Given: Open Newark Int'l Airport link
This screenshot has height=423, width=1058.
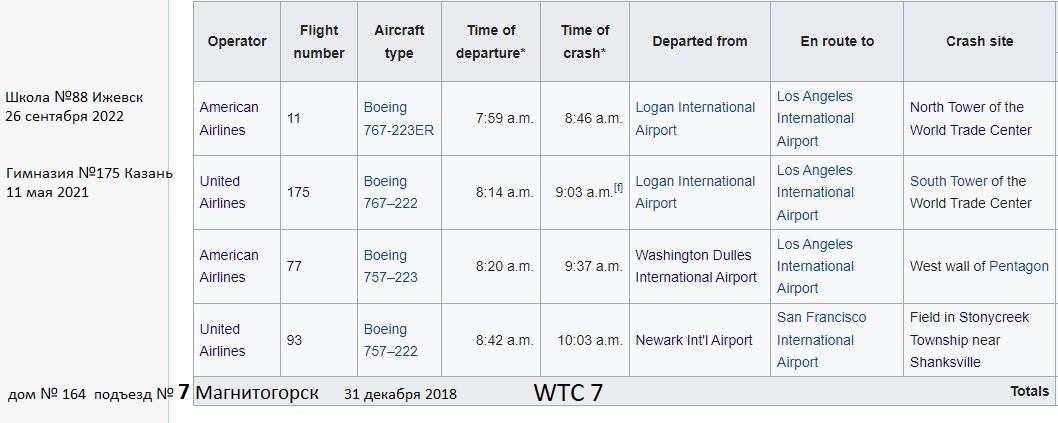Looking at the screenshot, I should [694, 340].
